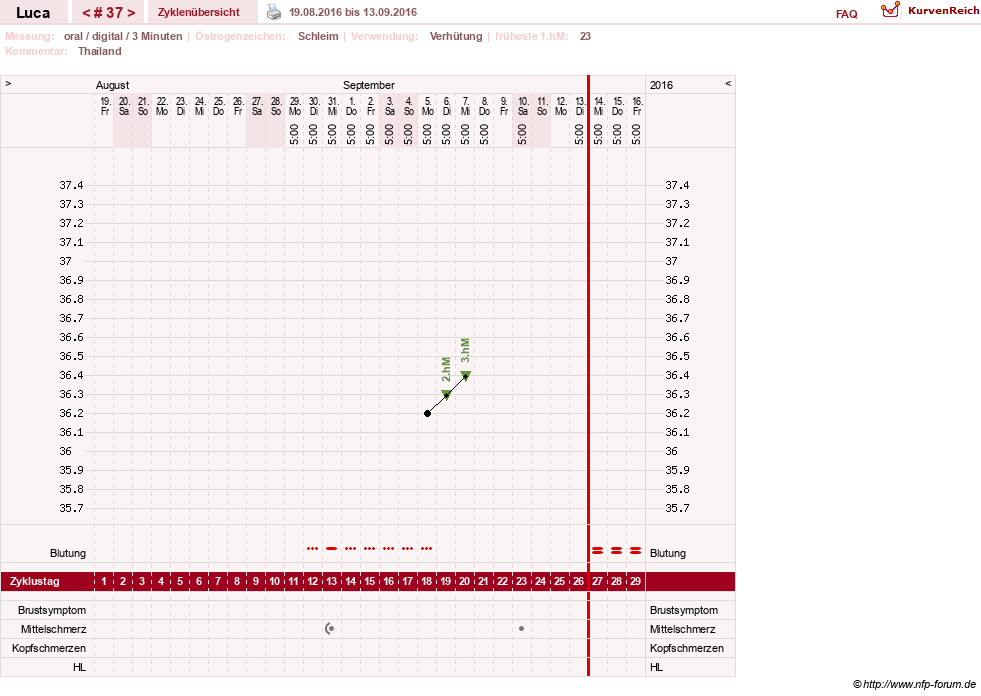
Task: Select the 2.hM green triangle marker
Action: (x=446, y=394)
